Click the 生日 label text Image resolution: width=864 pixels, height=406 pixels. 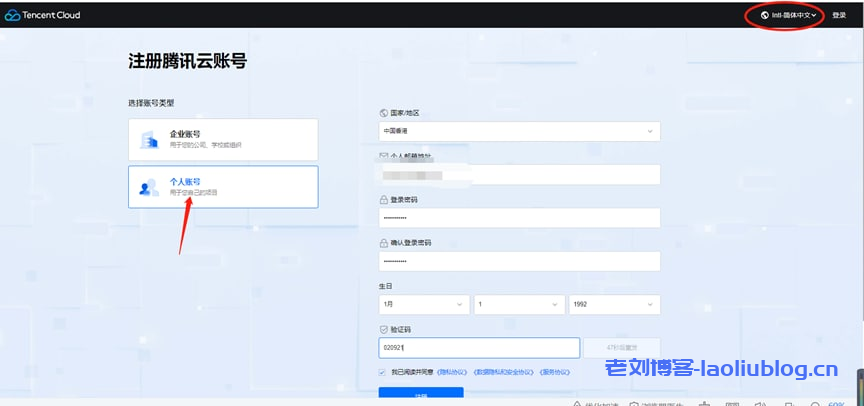point(385,286)
